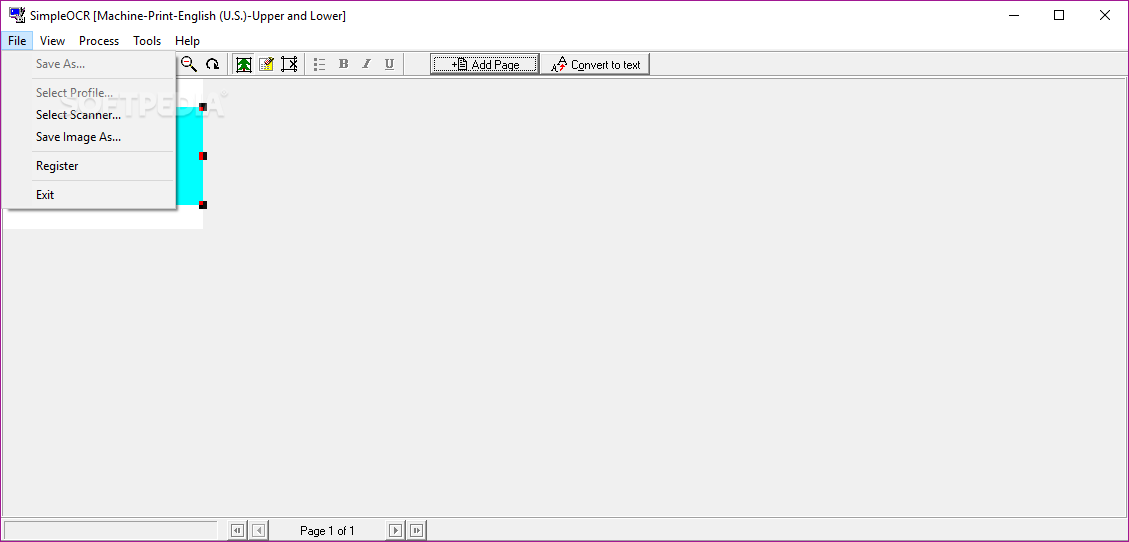Go to next page button
The image size is (1129, 542).
(395, 531)
